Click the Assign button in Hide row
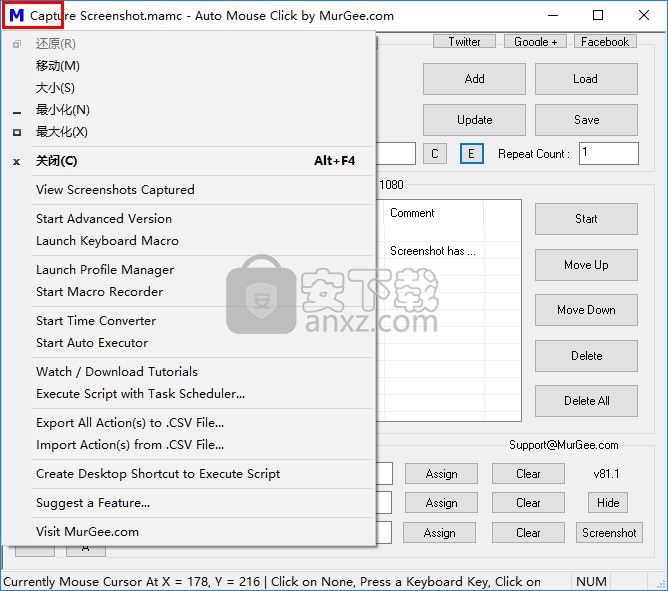 click(x=441, y=503)
